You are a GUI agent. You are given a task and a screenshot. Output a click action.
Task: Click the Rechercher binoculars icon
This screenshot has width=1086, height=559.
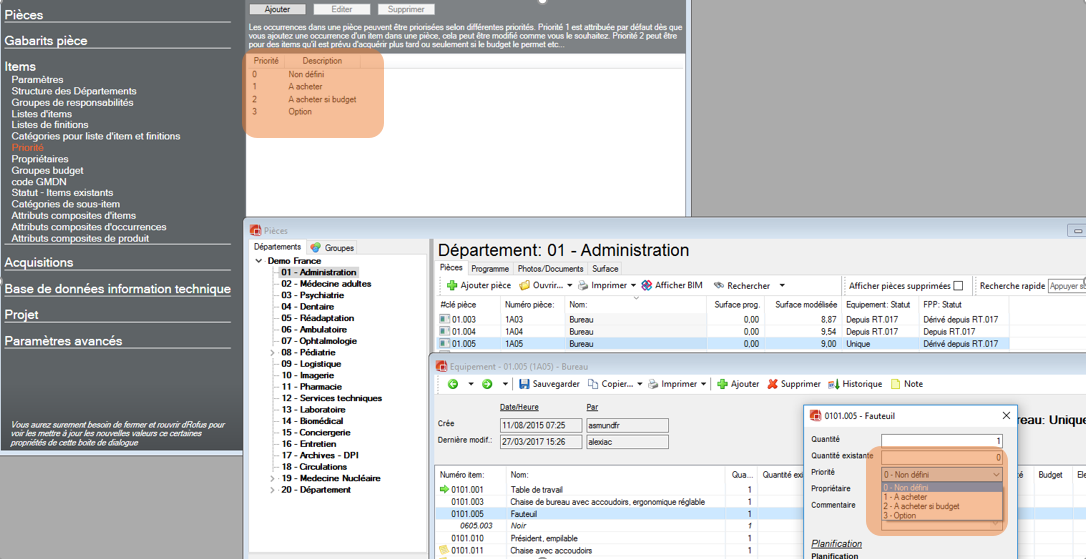pyautogui.click(x=719, y=285)
